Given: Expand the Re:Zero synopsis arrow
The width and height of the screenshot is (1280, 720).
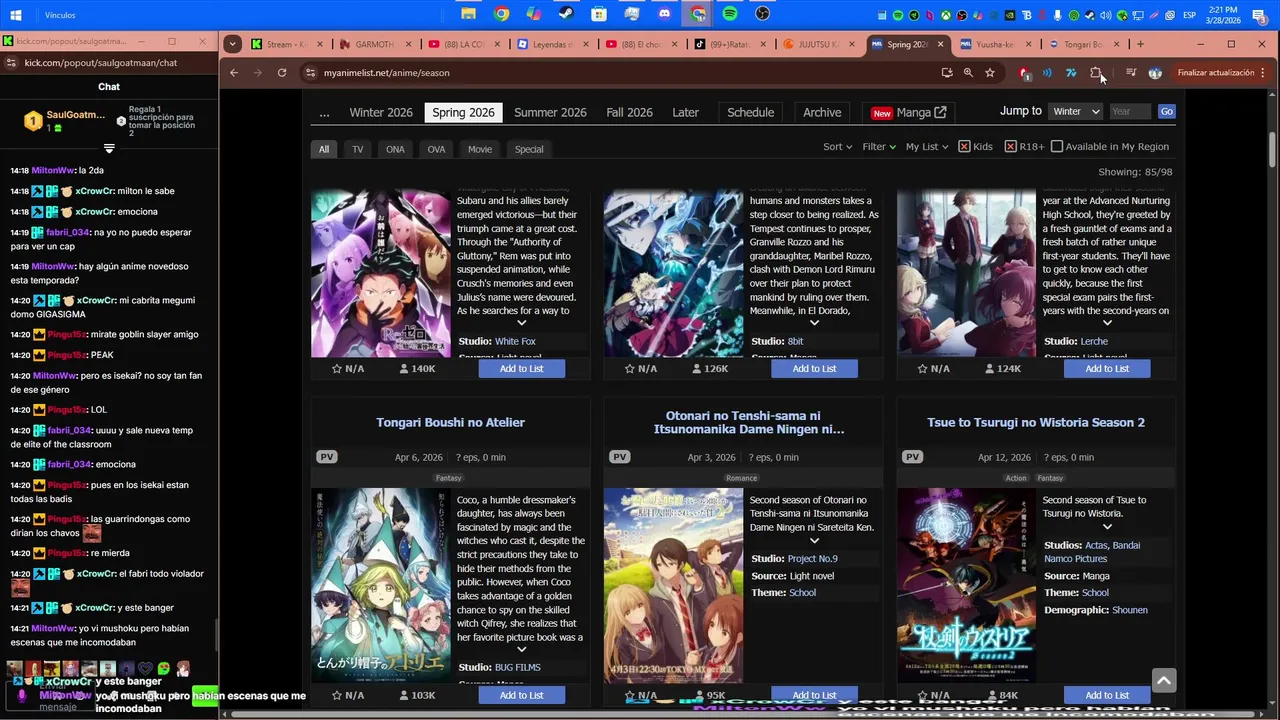Looking at the screenshot, I should (521, 323).
